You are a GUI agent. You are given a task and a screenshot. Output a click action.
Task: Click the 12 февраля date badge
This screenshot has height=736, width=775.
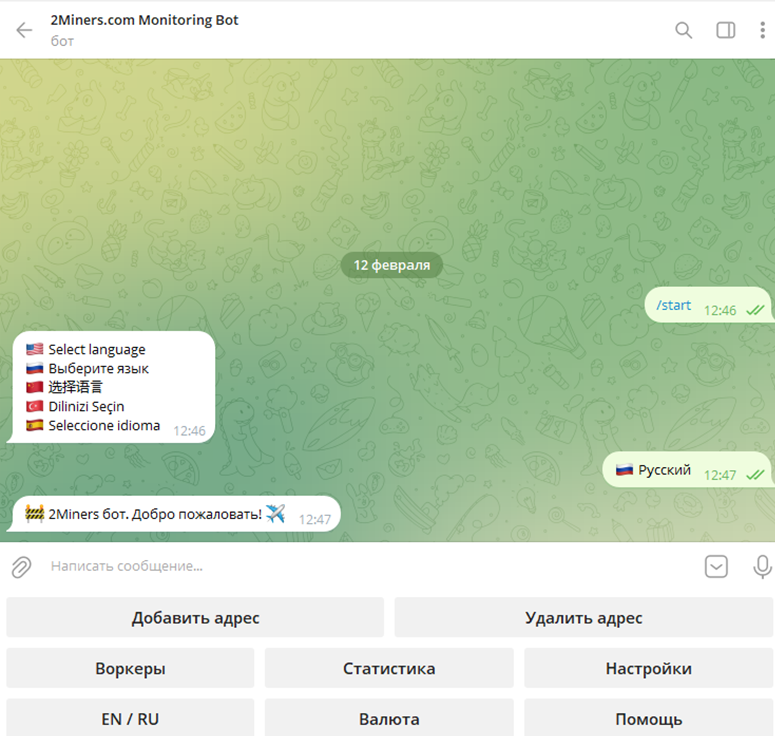[x=391, y=265]
